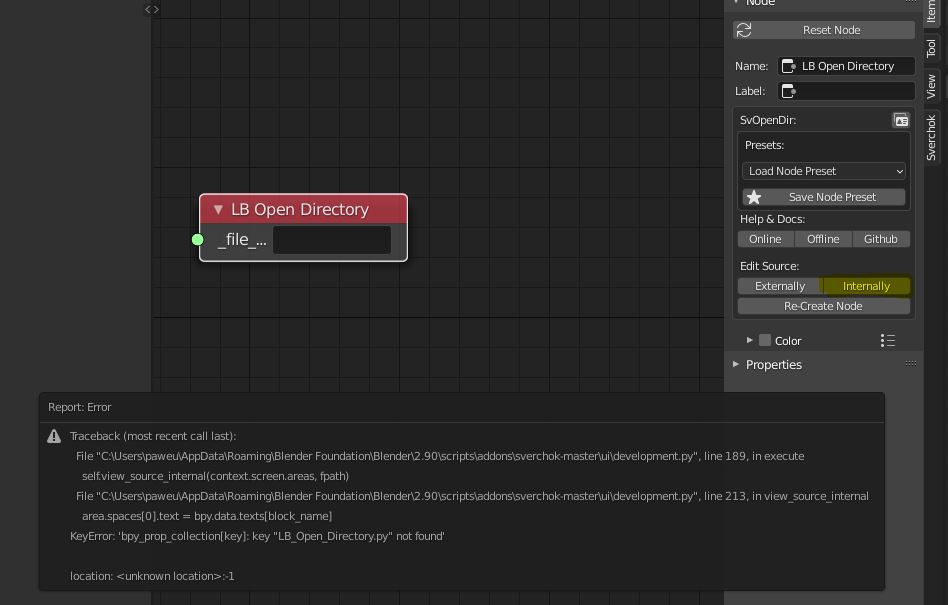948x605 pixels.
Task: Click the Reset Node refresh icon
Action: click(744, 30)
